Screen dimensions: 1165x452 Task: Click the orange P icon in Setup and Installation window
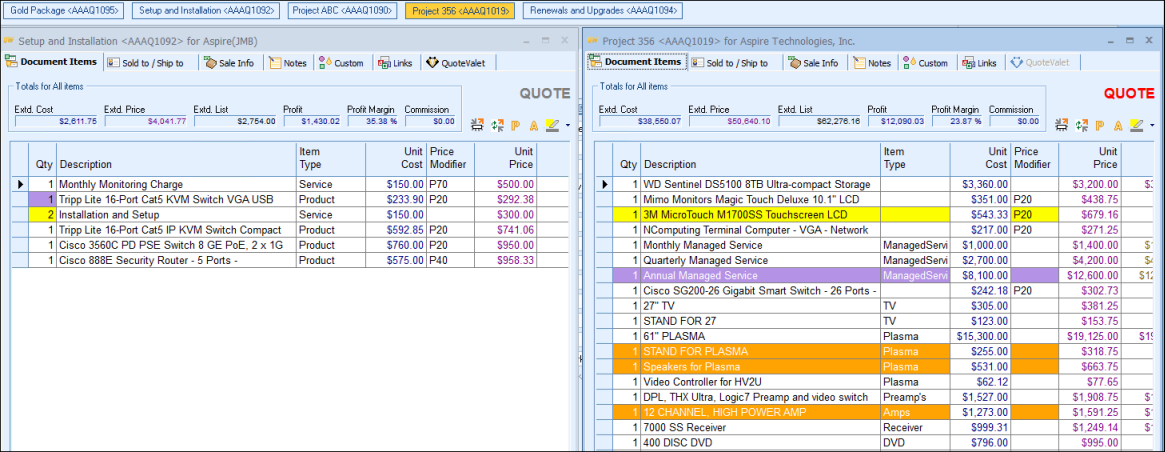515,125
